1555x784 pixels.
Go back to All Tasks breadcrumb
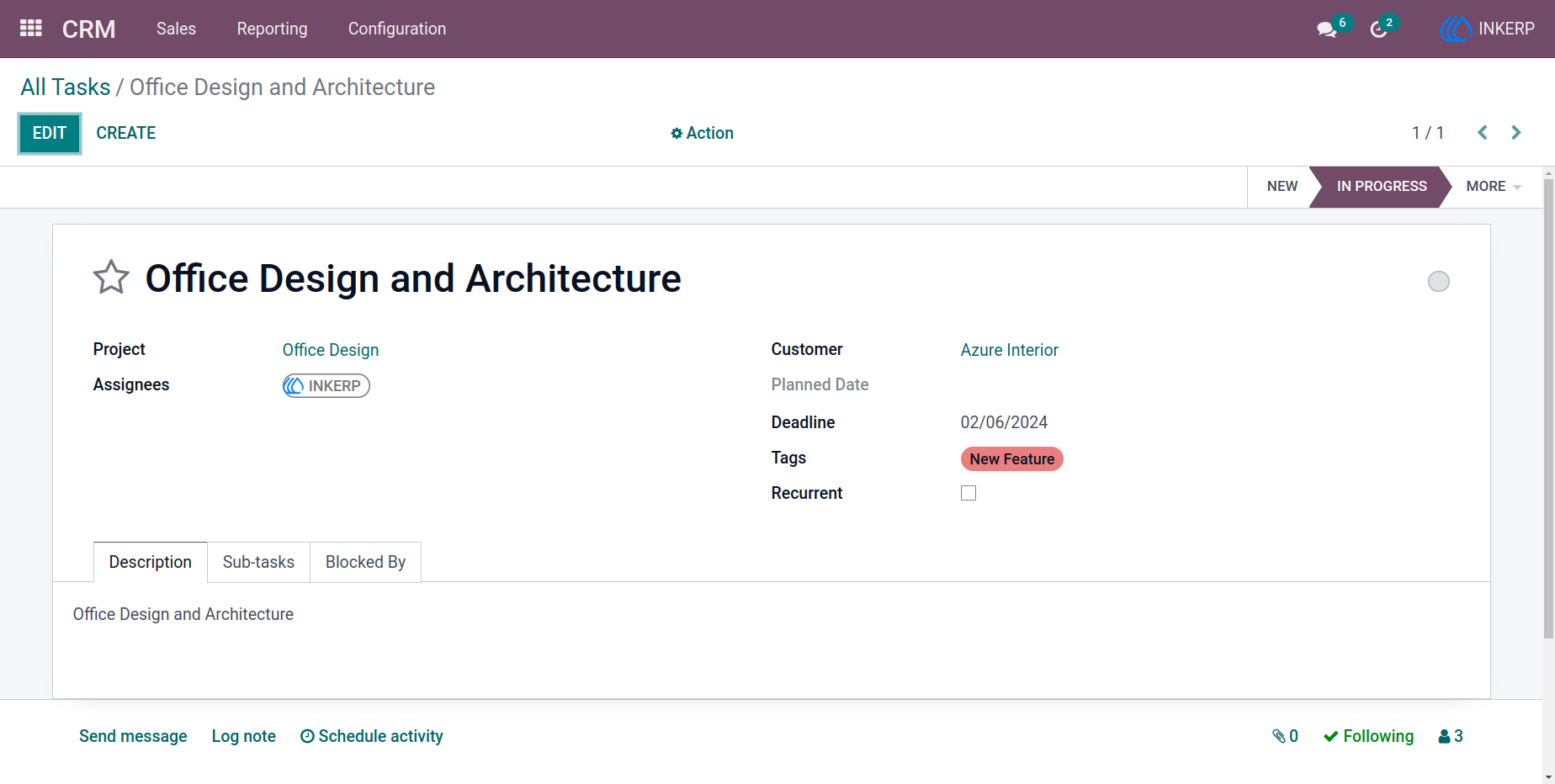pos(66,87)
